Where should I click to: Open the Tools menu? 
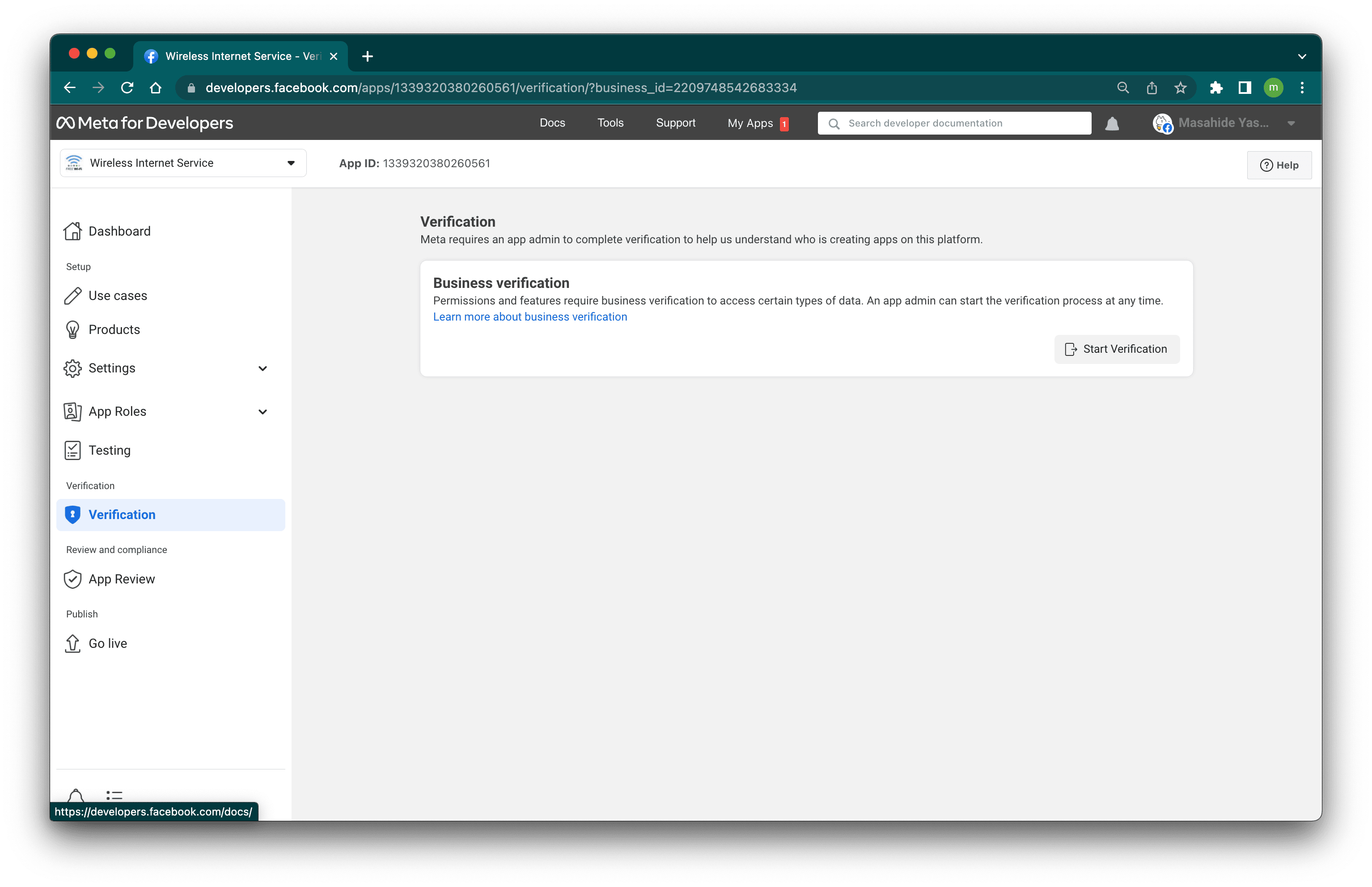pyautogui.click(x=610, y=122)
